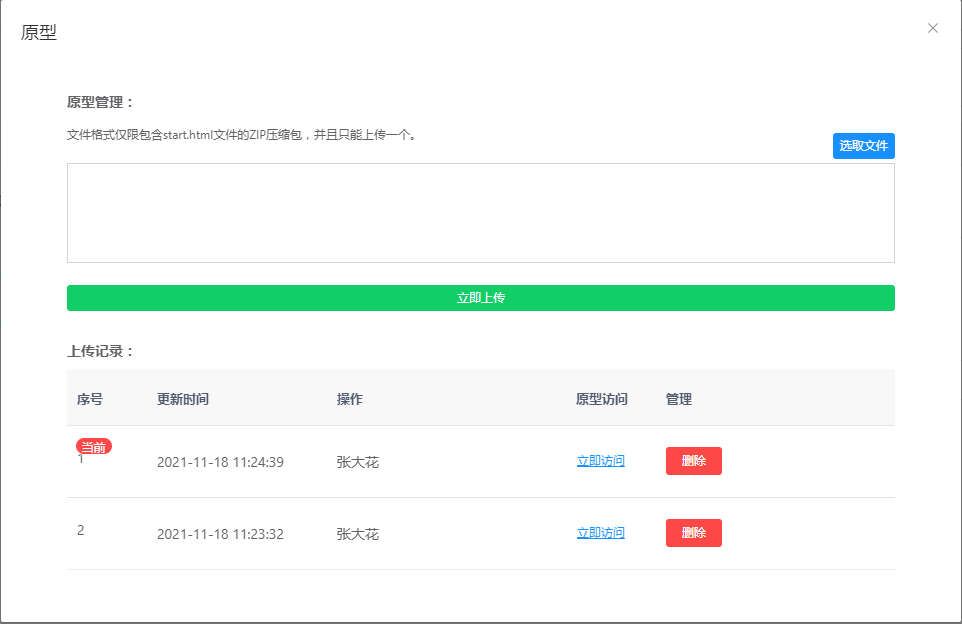Click the 选取文件 button
The image size is (962, 624).
point(863,146)
